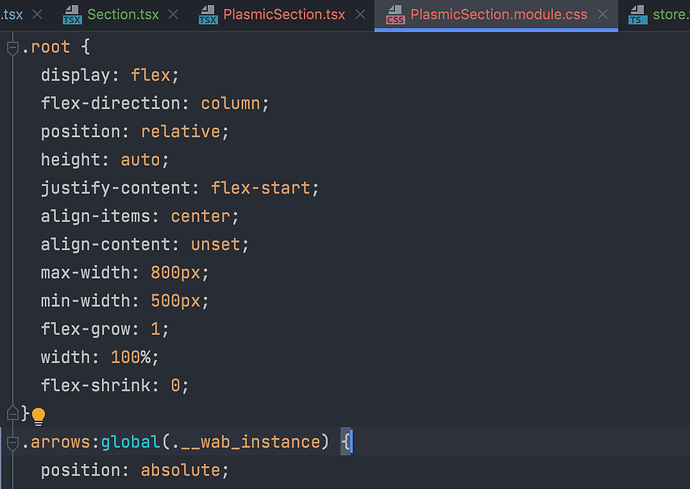690x489 pixels.
Task: Click the TS file icon on store tab
Action: pyautogui.click(x=637, y=16)
